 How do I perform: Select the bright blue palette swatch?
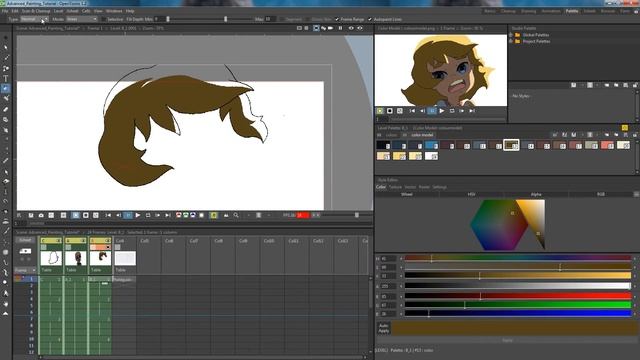click(431, 145)
